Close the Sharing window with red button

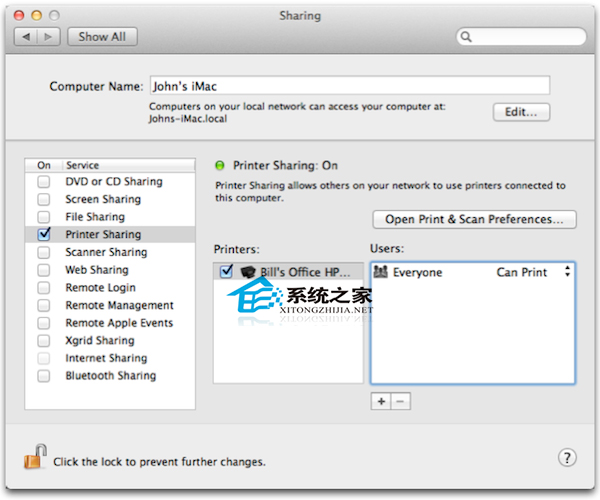(x=19, y=15)
